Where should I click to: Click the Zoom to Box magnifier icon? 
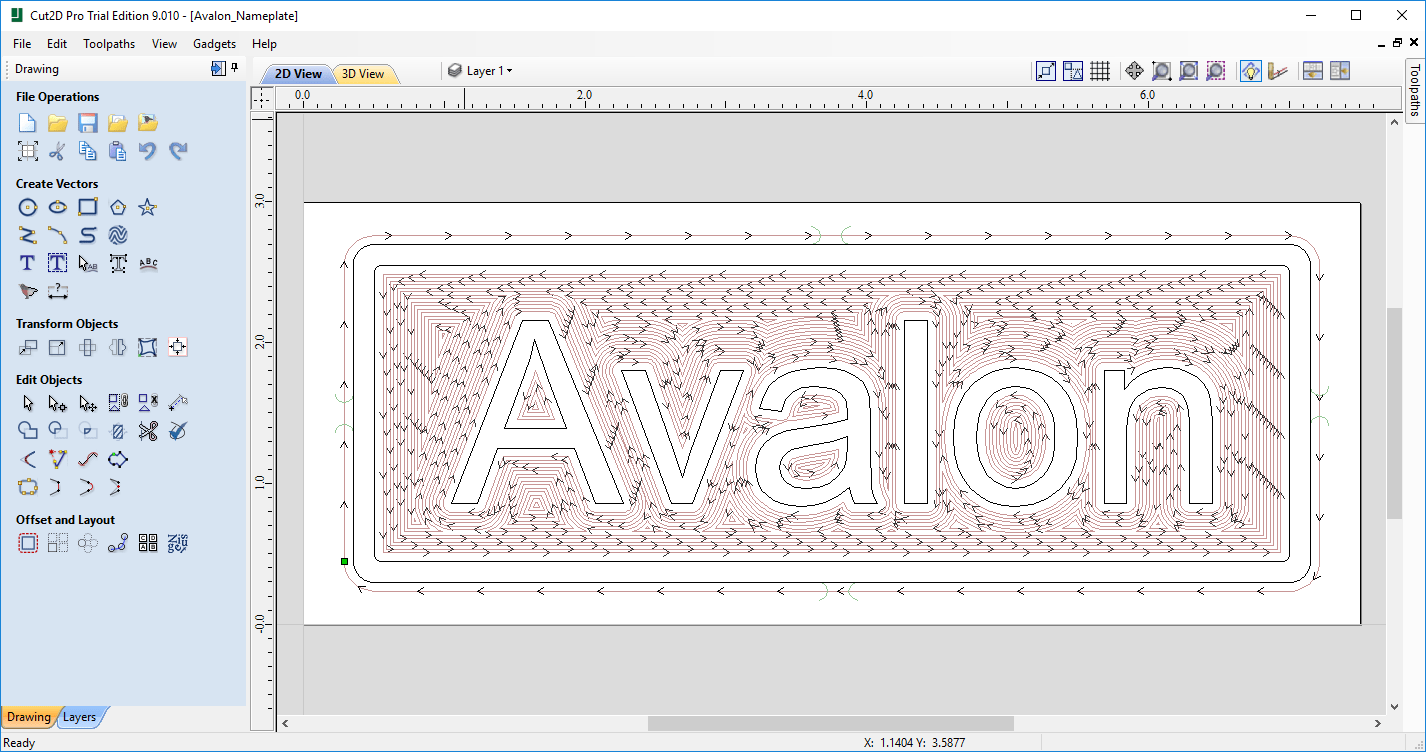pos(1161,71)
